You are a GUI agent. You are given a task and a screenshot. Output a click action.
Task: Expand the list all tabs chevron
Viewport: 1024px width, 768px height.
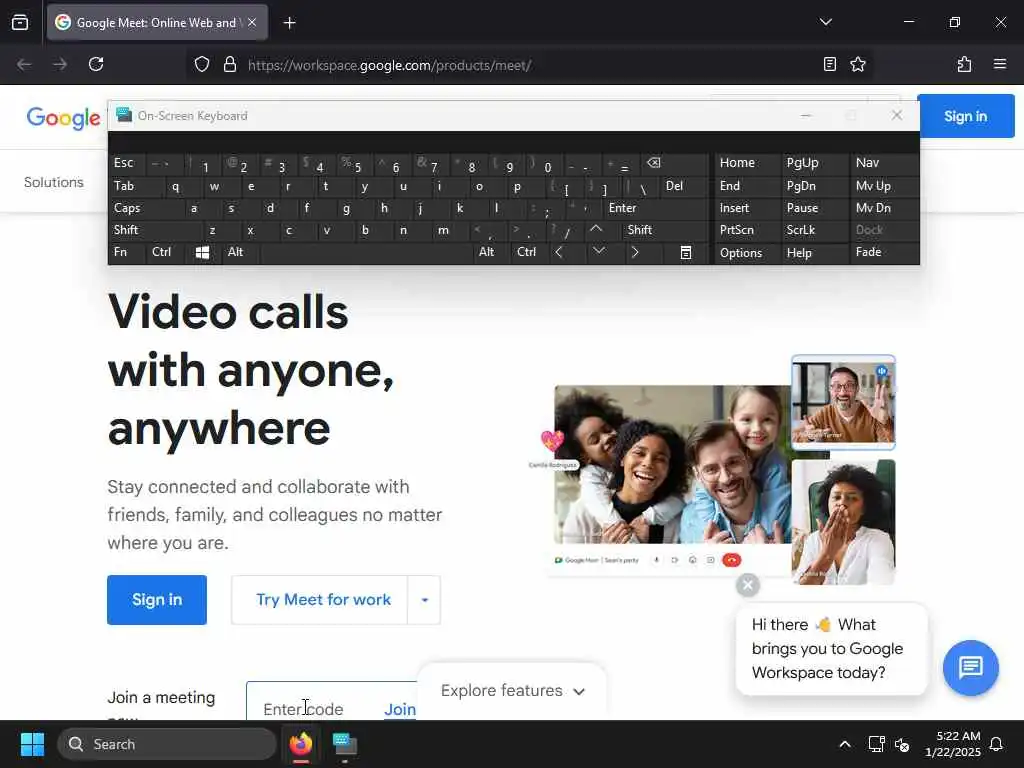click(825, 22)
